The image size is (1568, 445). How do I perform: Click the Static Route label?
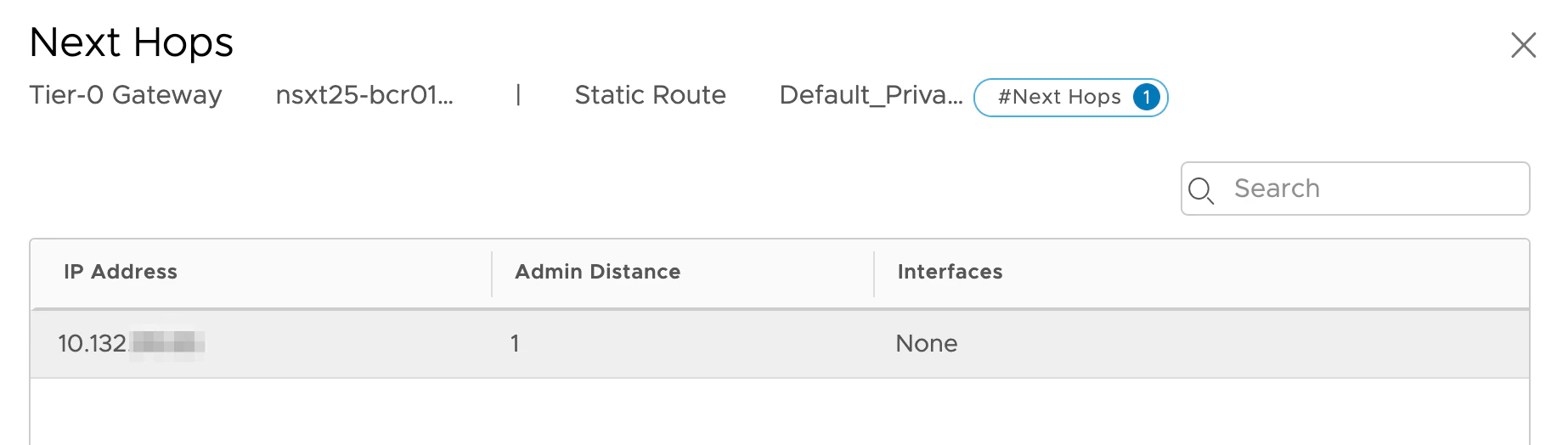click(650, 95)
